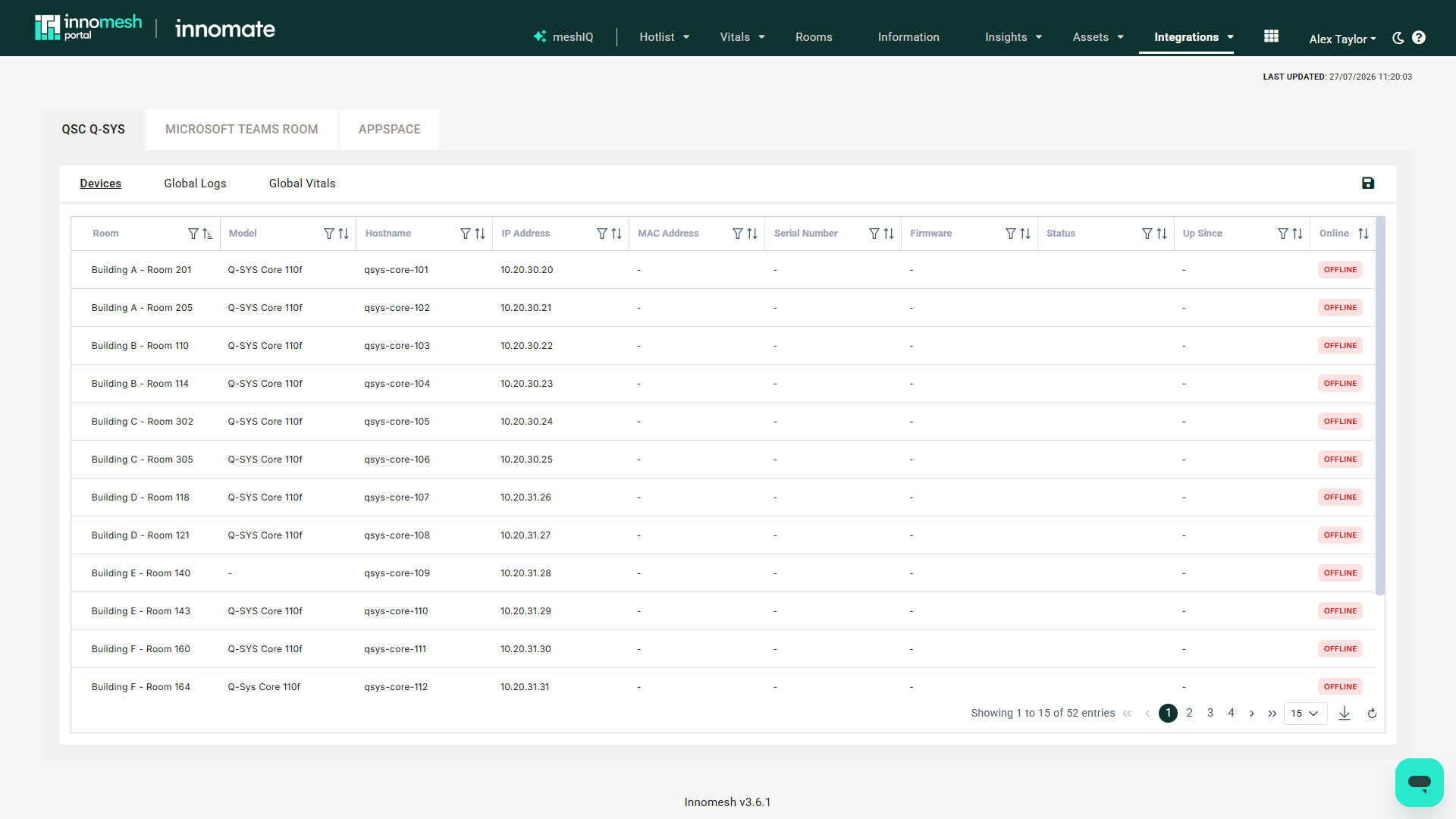This screenshot has height=819, width=1456.
Task: Sort the Firmware column
Action: coord(1025,234)
